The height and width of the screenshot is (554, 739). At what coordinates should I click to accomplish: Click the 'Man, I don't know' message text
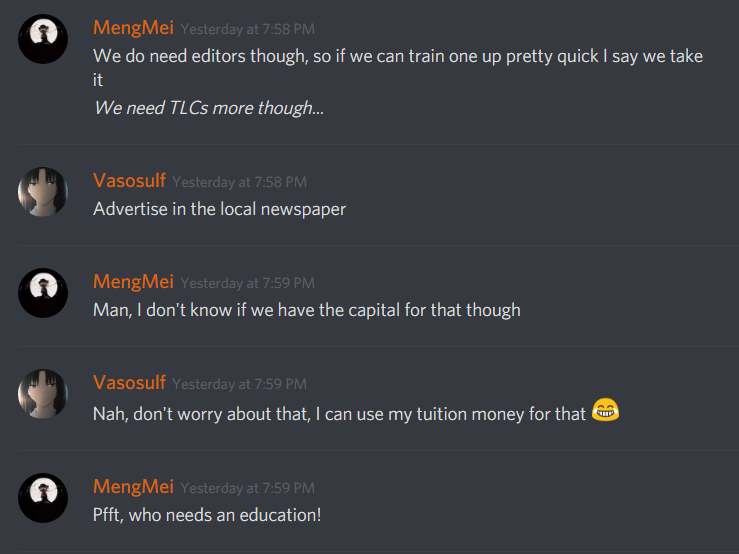(x=307, y=310)
